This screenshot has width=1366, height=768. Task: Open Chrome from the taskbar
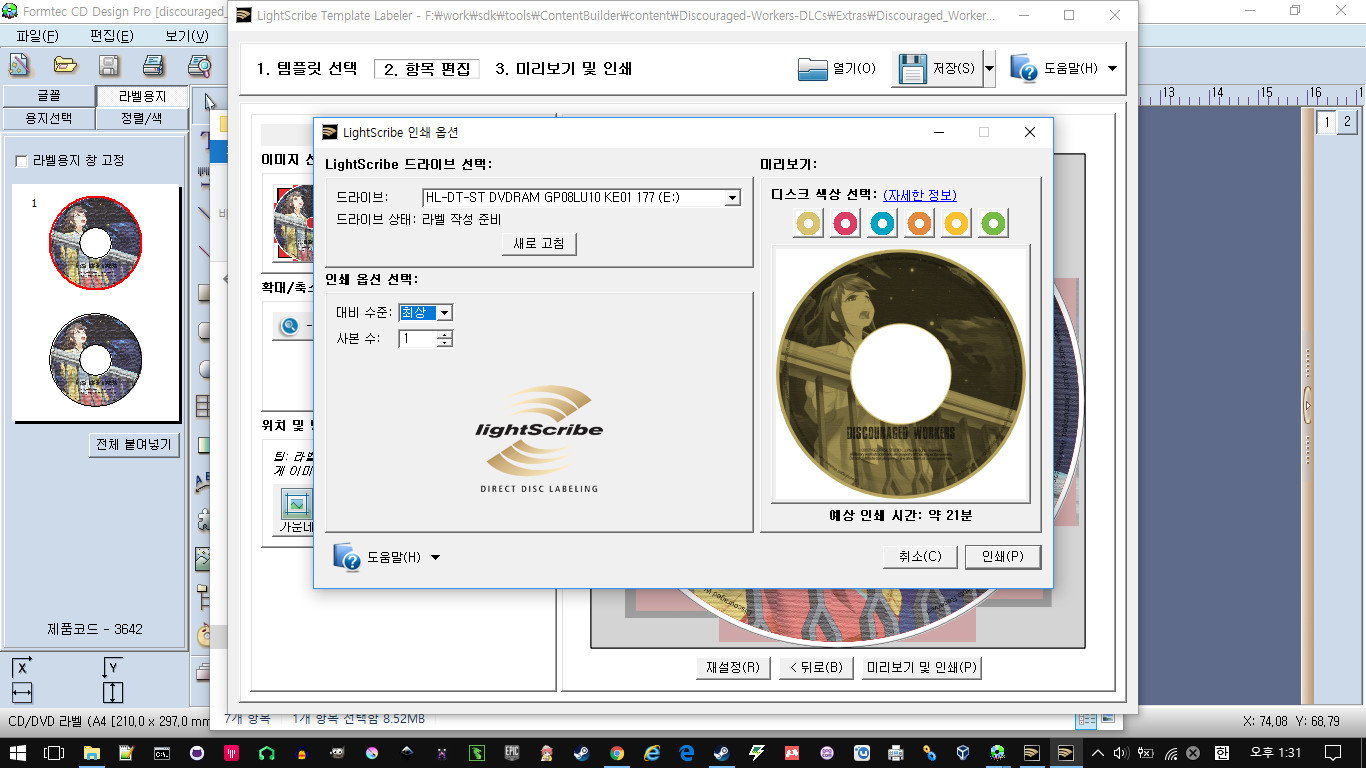(x=617, y=752)
